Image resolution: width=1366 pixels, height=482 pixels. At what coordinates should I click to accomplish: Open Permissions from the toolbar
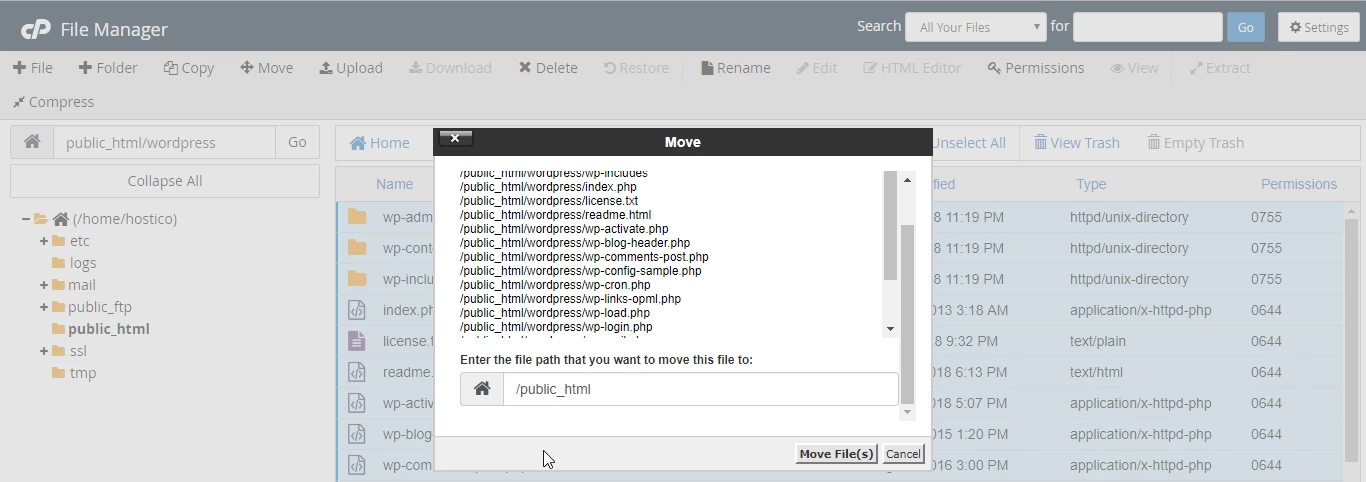pyautogui.click(x=1035, y=68)
